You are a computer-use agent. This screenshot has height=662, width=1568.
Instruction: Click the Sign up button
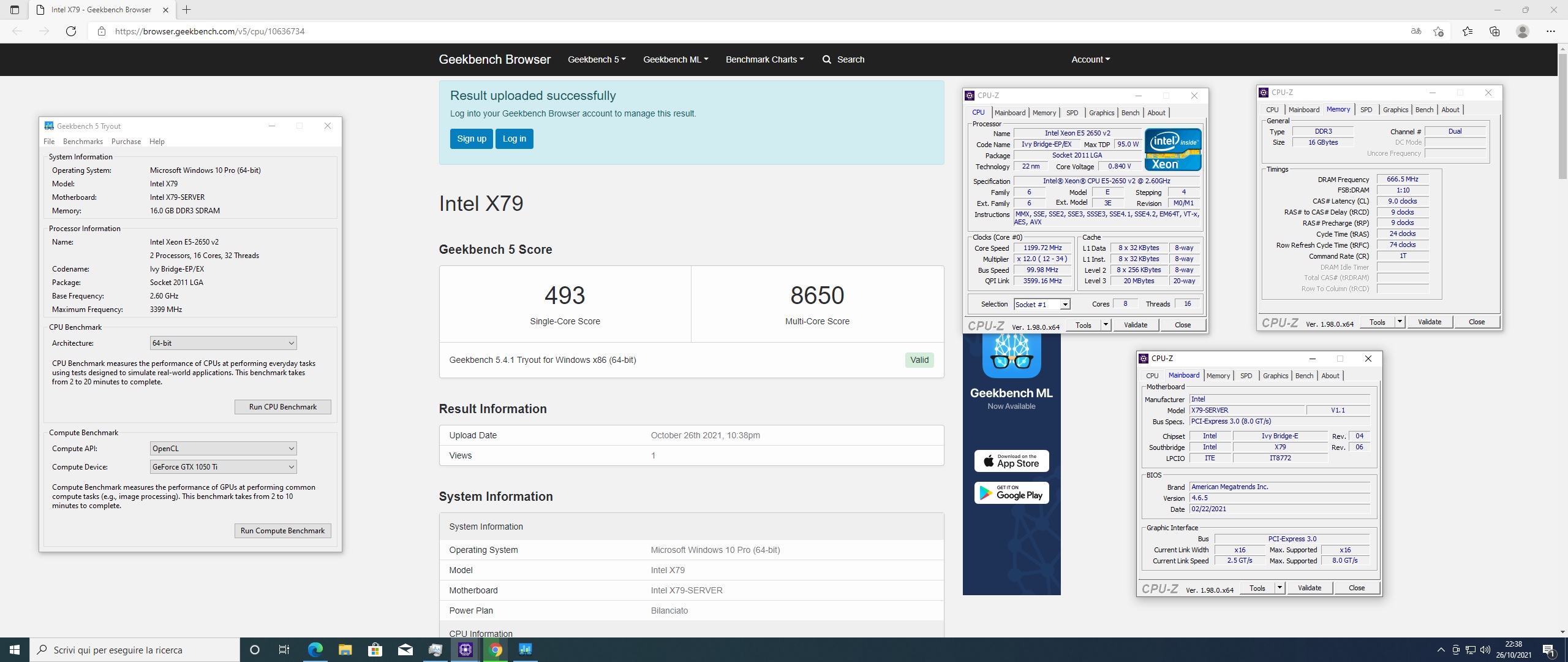tap(472, 139)
